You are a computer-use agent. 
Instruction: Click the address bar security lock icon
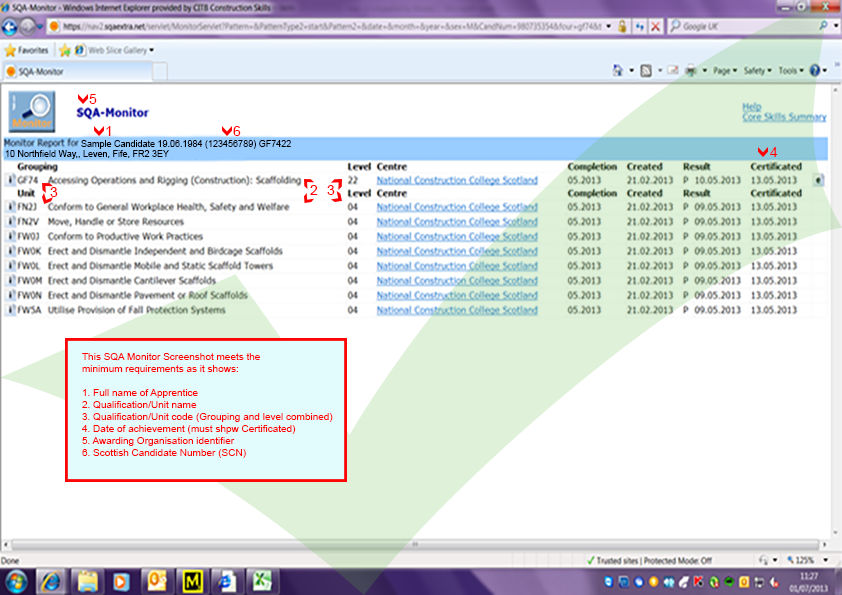(x=622, y=26)
